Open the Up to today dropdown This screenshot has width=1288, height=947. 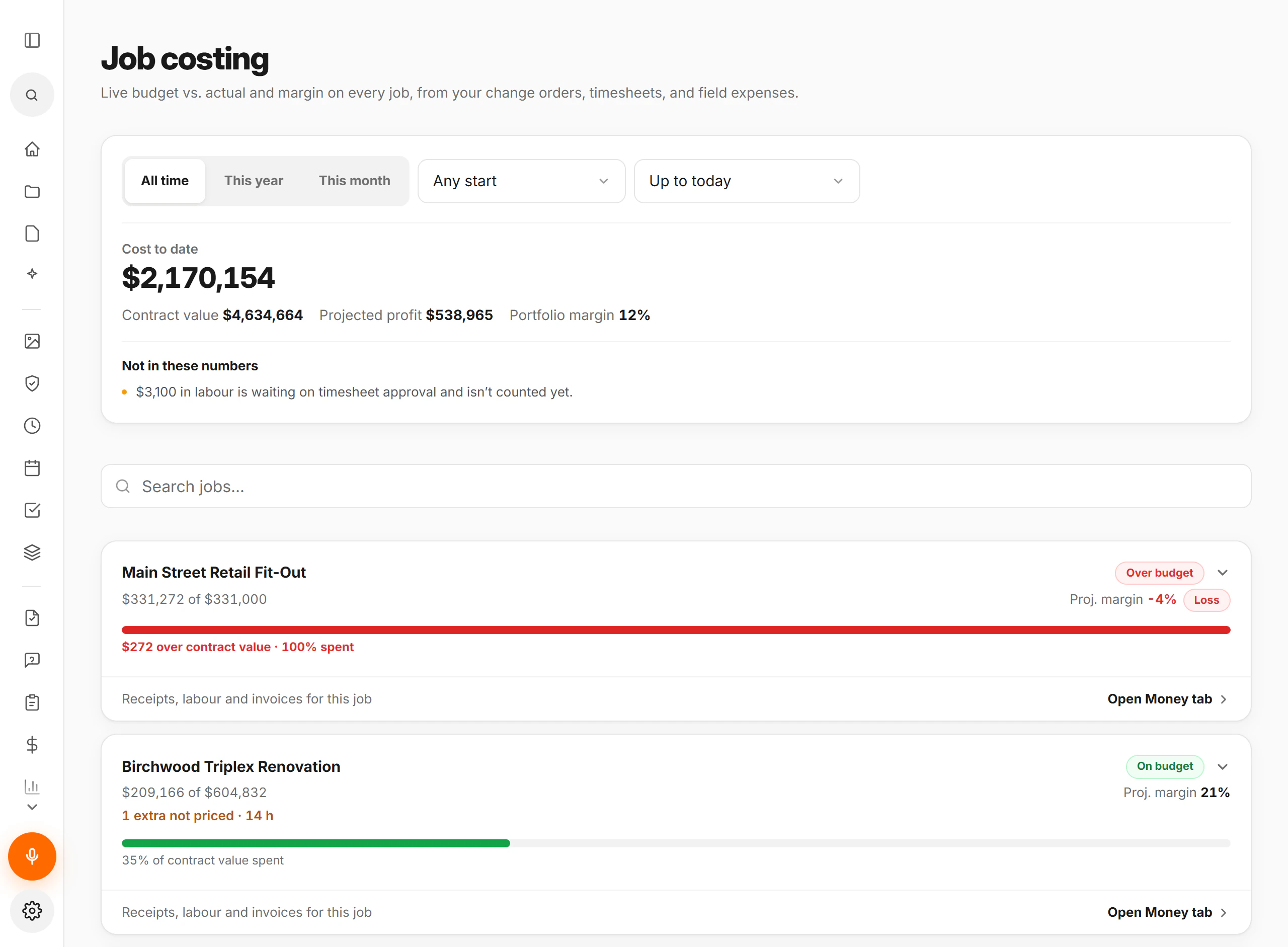[747, 181]
